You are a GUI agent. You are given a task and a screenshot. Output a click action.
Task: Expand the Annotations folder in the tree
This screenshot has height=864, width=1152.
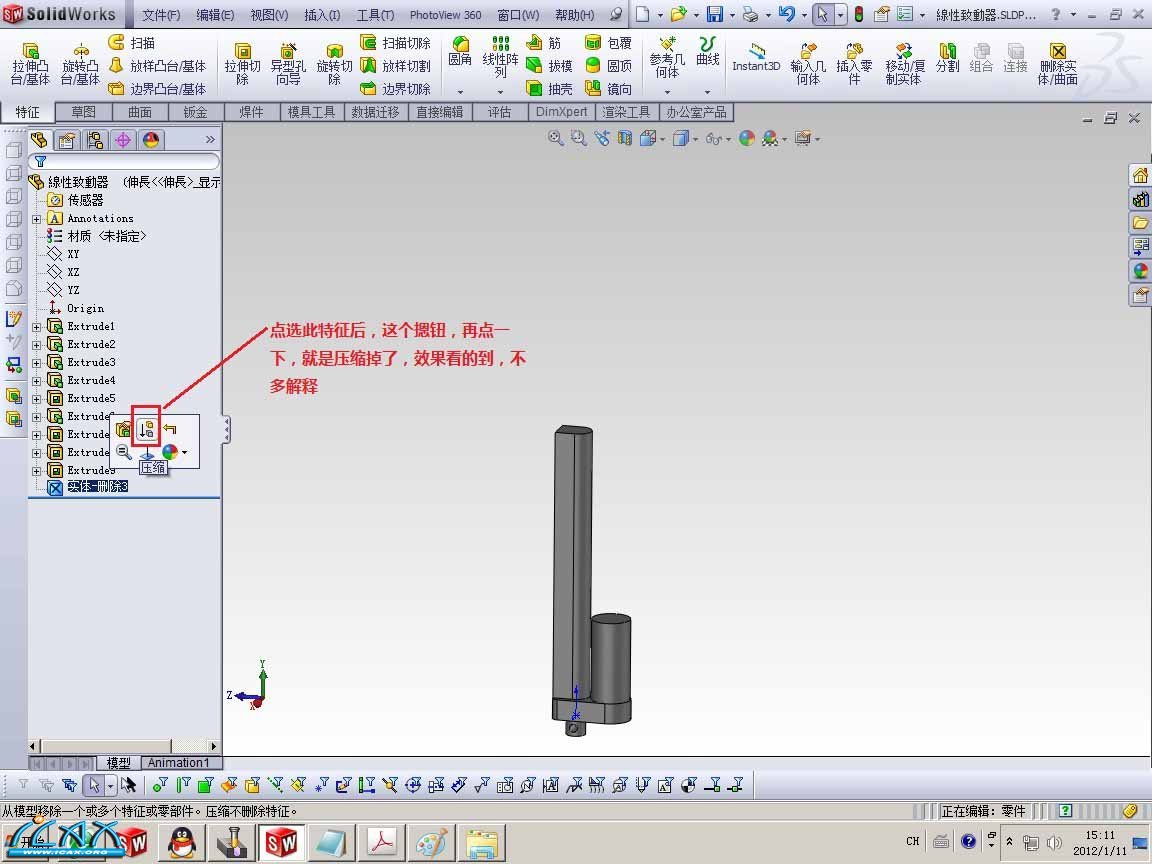37,219
